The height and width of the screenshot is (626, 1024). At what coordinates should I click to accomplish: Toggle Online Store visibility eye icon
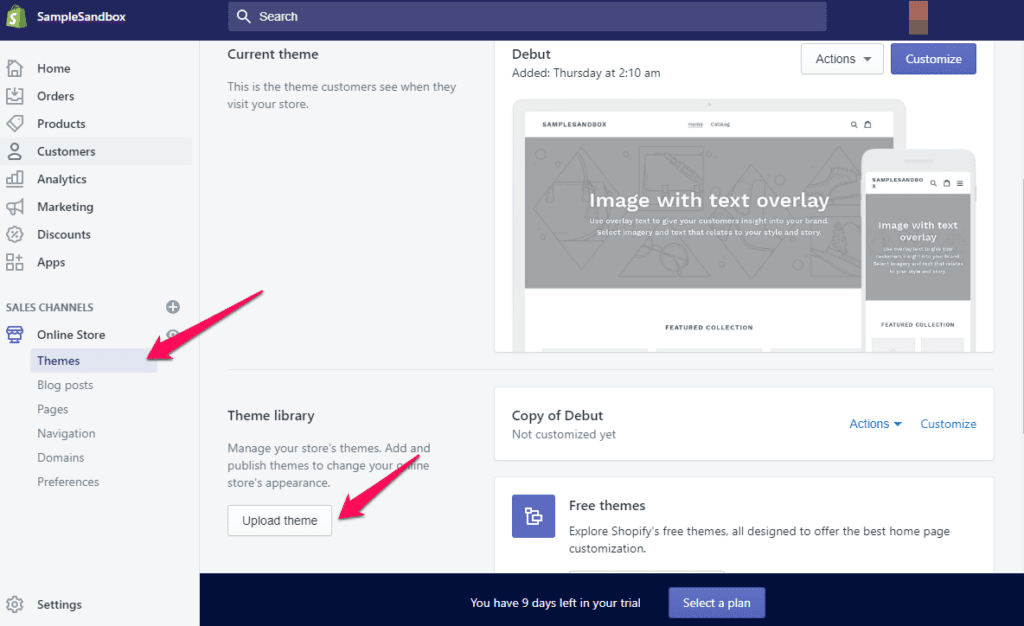coord(170,335)
